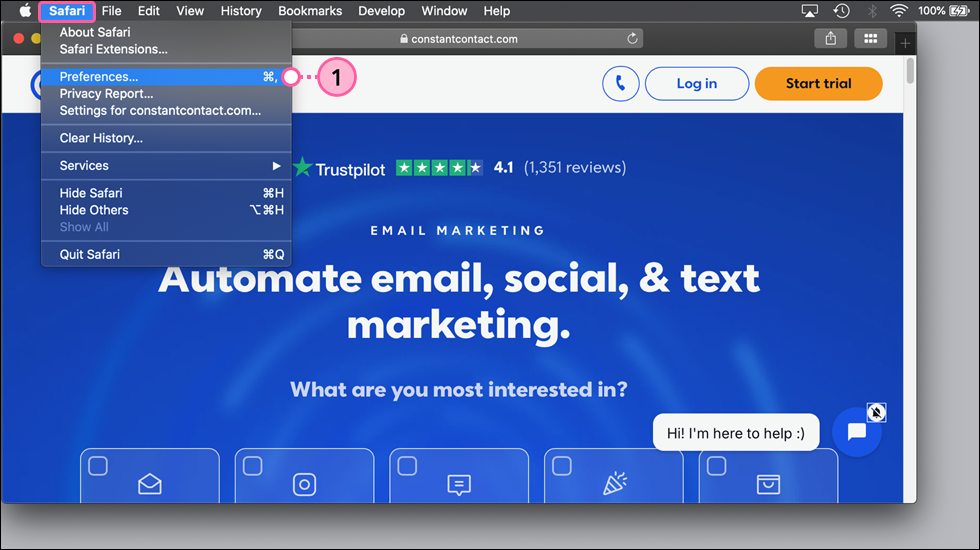
Task: Choose Preferences… from the Safari menu
Action: pos(99,77)
